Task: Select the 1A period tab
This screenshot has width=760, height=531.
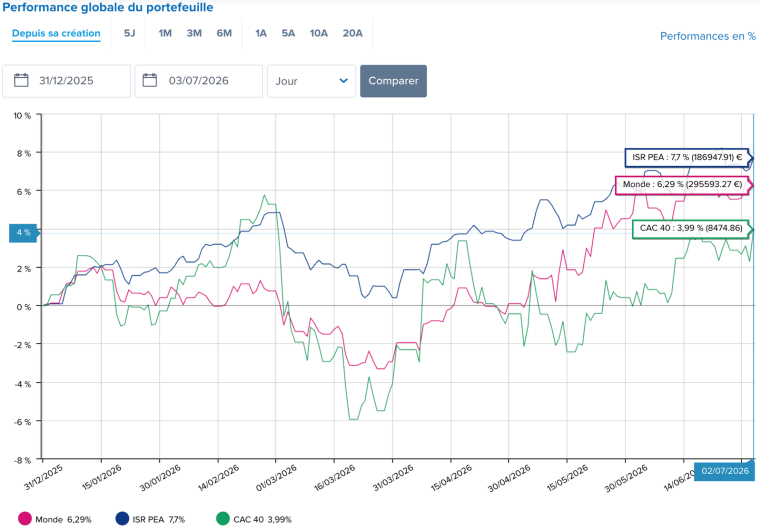Action: [261, 33]
